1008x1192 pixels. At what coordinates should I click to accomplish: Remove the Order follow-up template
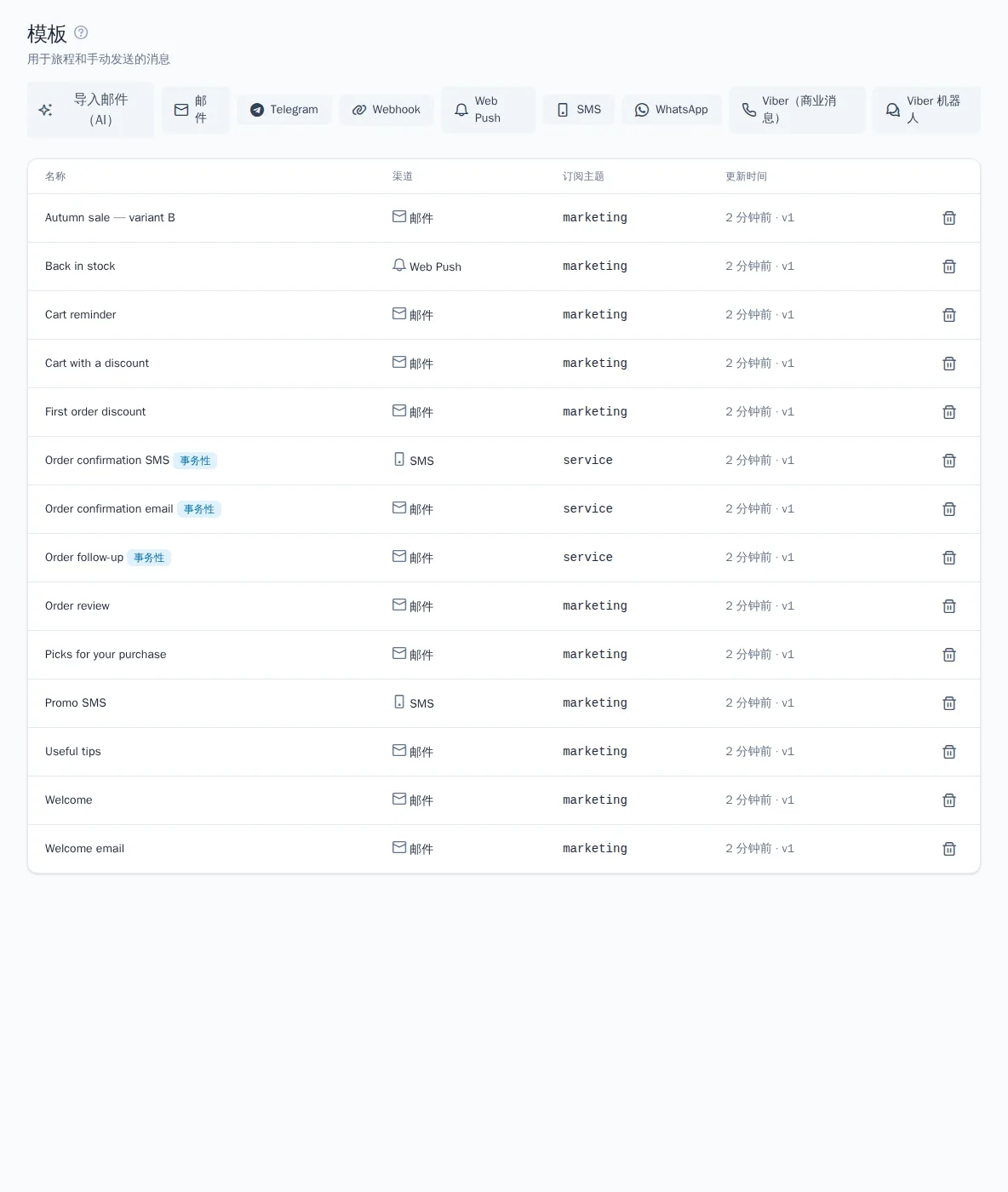(x=949, y=558)
